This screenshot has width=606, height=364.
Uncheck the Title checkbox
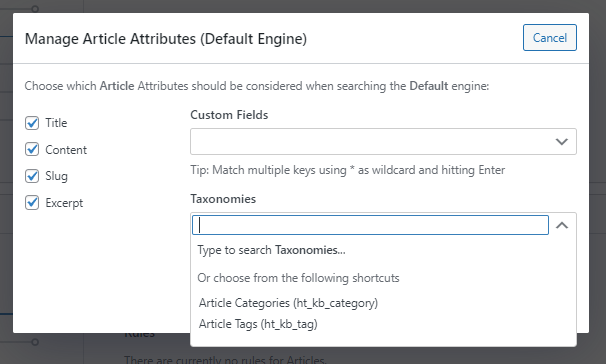tap(32, 123)
